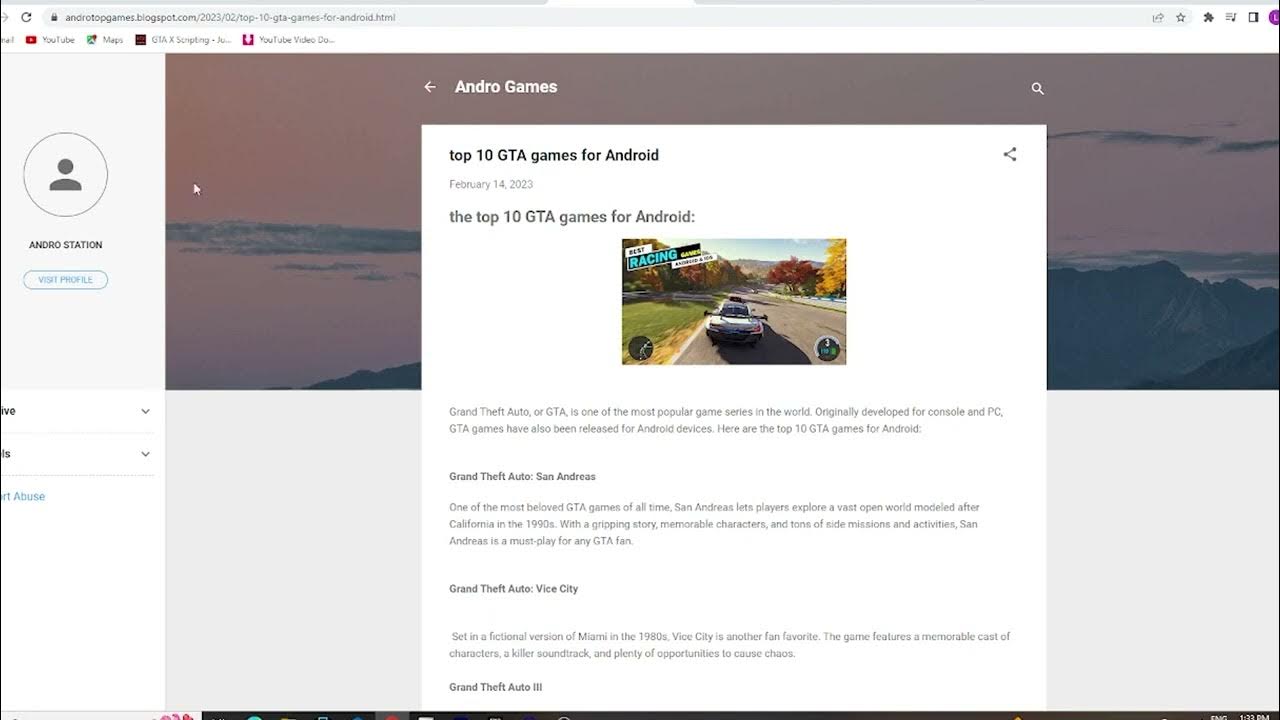Click the ENG language indicator in taskbar
This screenshot has width=1280, height=720.
pyautogui.click(x=1219, y=716)
